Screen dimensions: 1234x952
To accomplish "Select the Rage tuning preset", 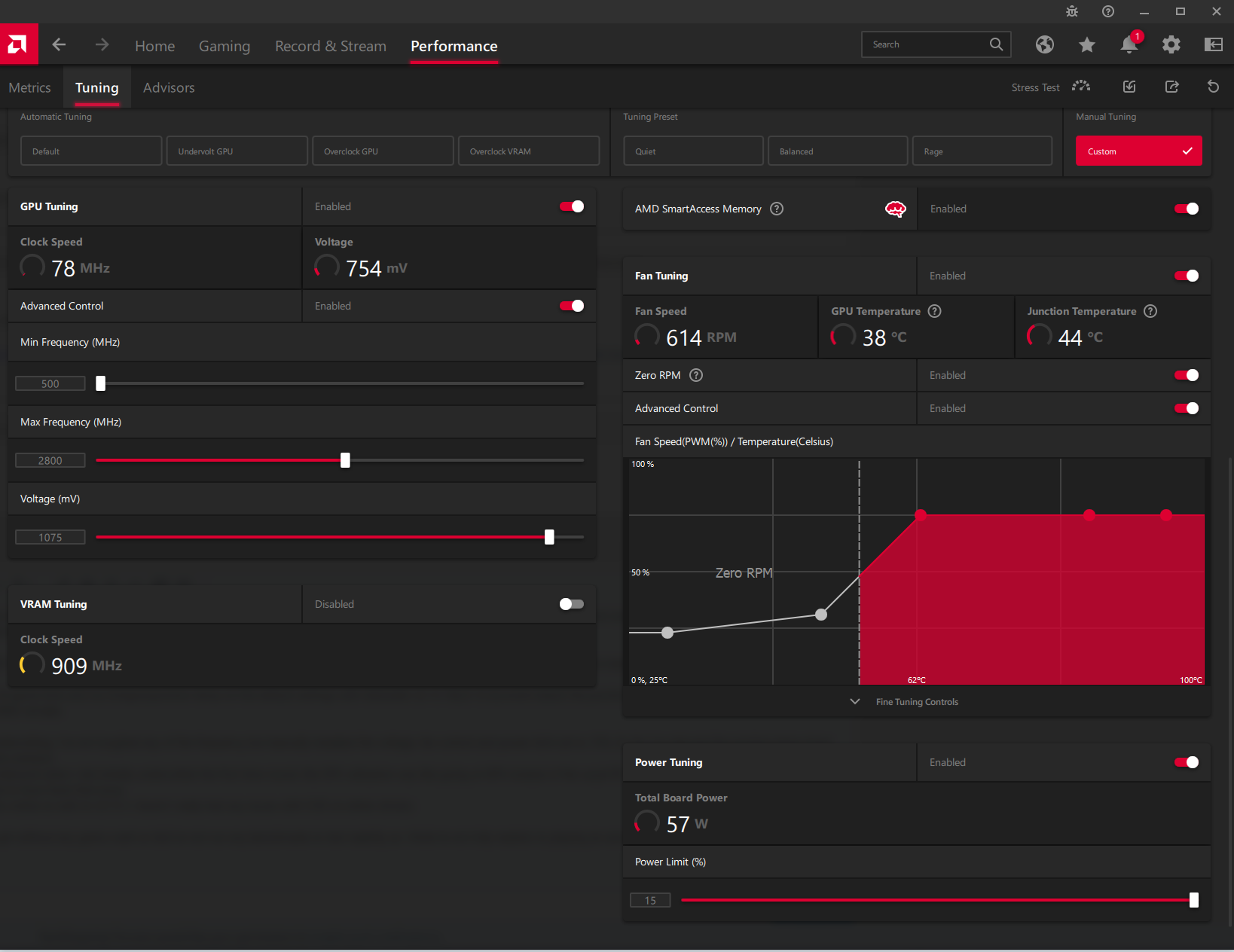I will [982, 151].
